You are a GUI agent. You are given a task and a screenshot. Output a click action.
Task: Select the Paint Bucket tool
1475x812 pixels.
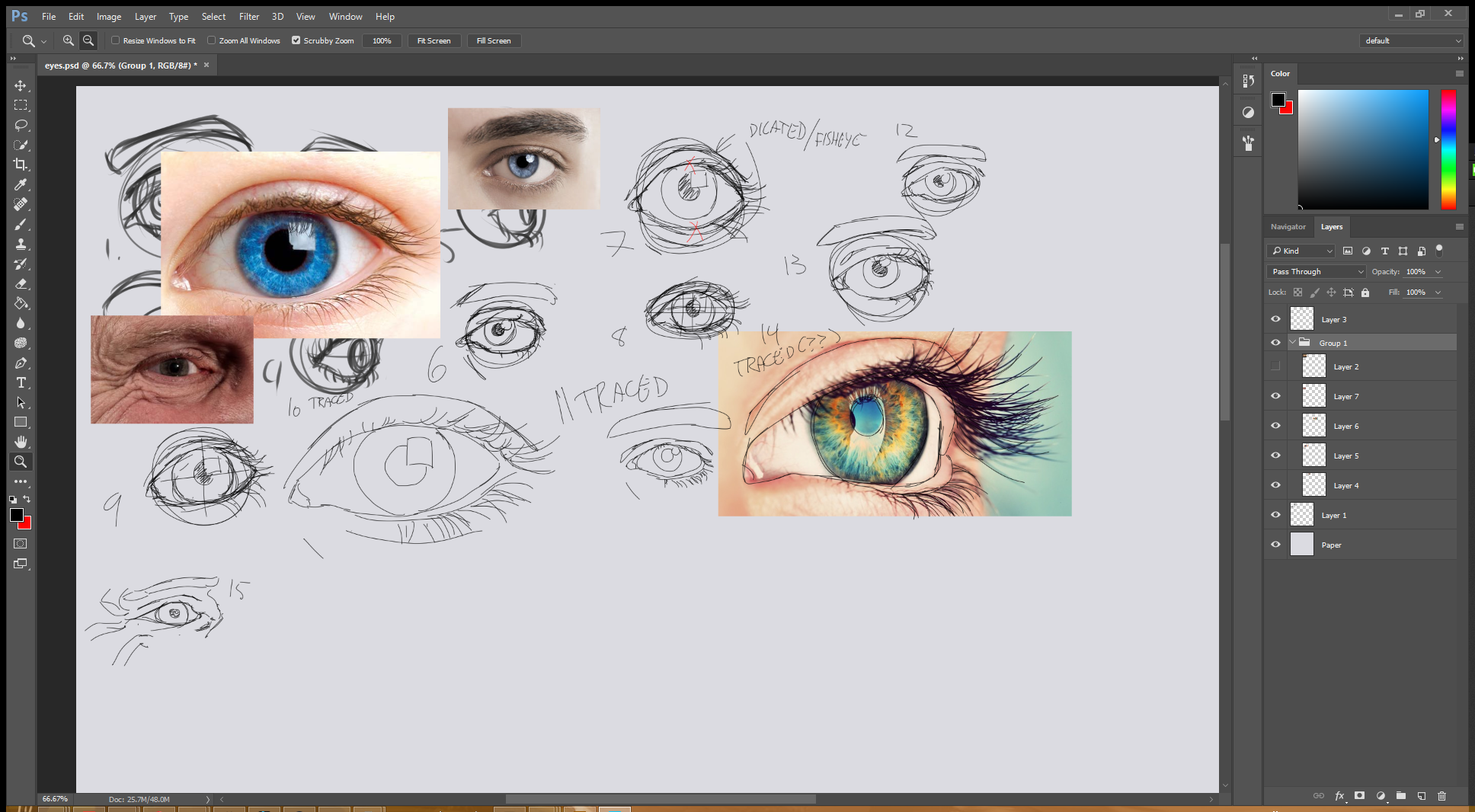point(21,303)
